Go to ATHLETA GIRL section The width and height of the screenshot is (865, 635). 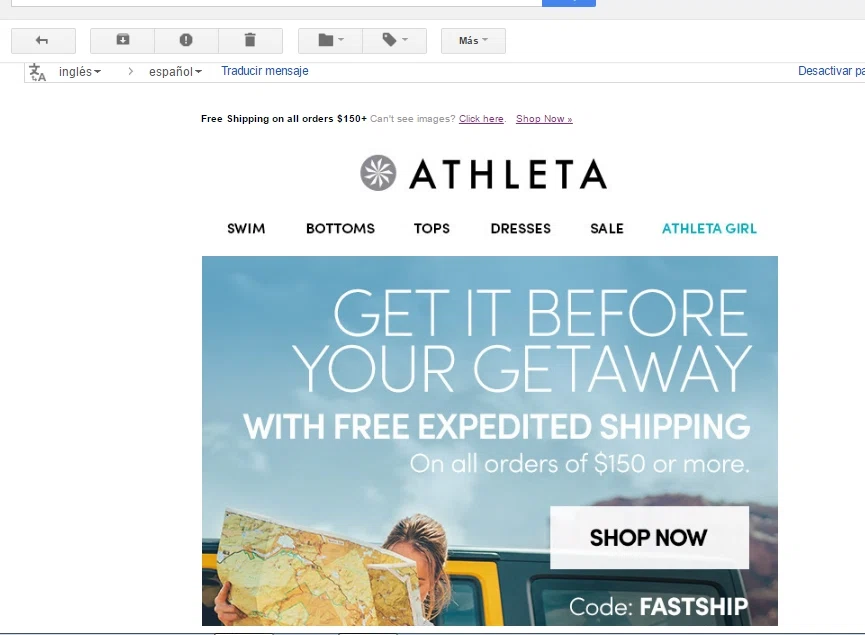[x=709, y=228]
